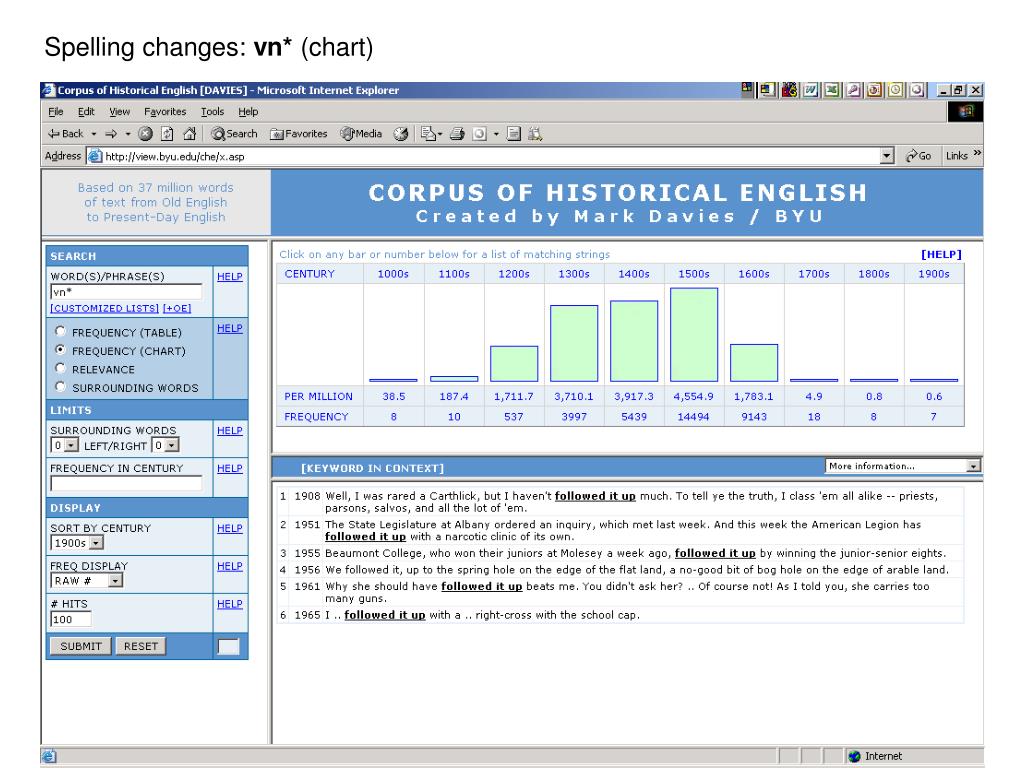1024x768 pixels.
Task: Click the 1400s chart bar
Action: tap(634, 341)
